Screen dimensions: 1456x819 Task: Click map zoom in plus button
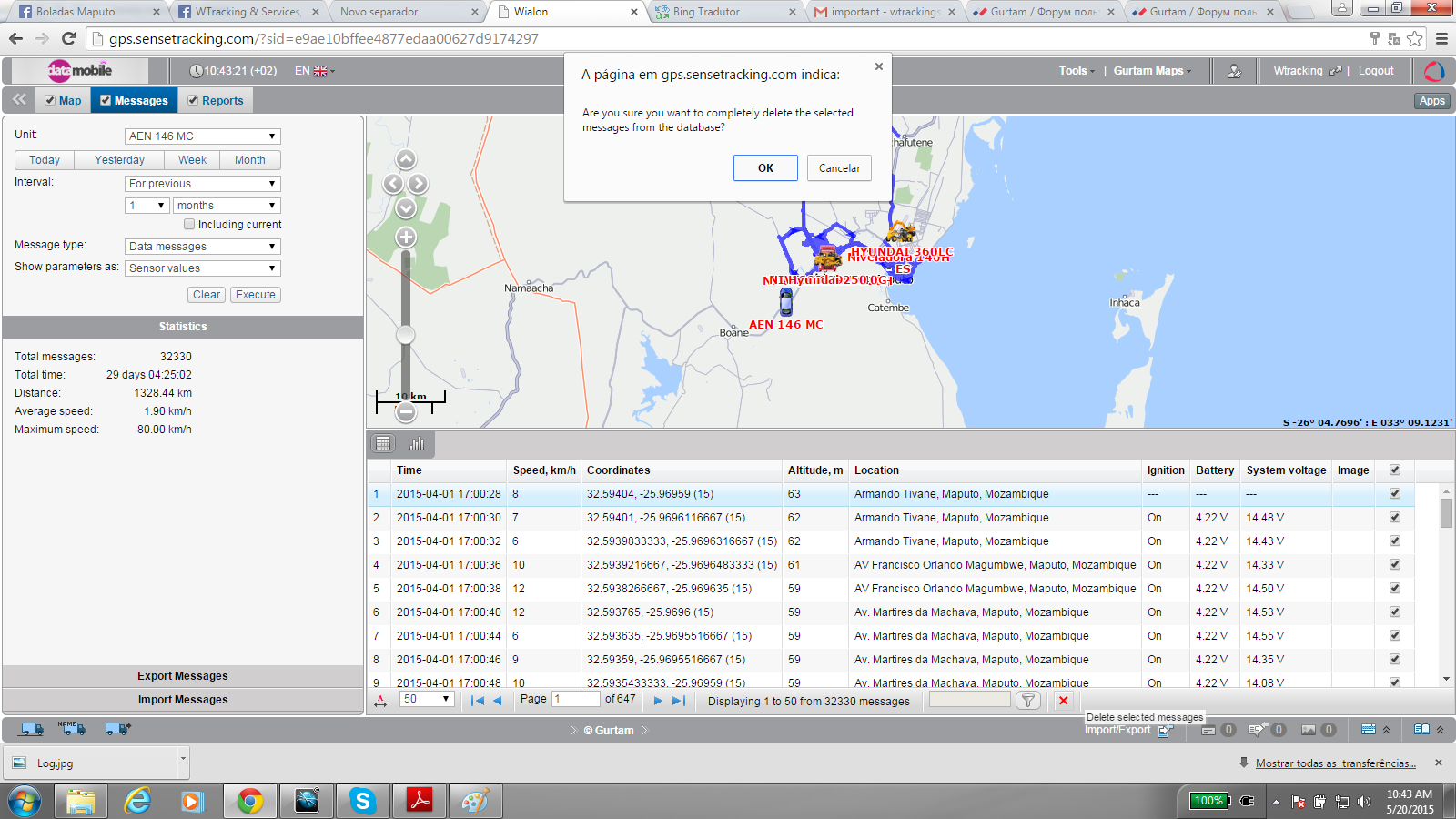pos(406,238)
